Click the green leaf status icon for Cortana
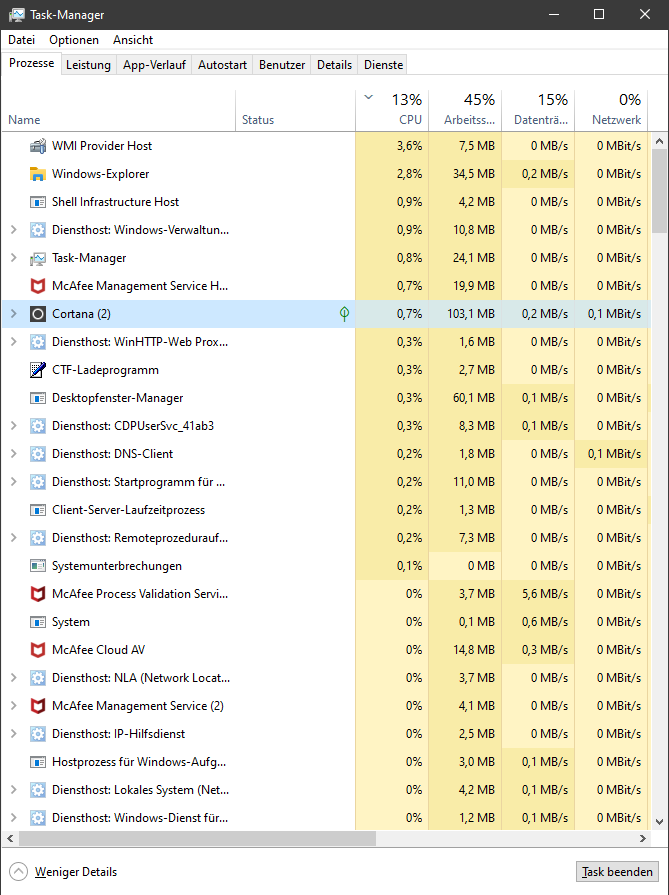Viewport: 669px width, 895px height. tap(344, 313)
